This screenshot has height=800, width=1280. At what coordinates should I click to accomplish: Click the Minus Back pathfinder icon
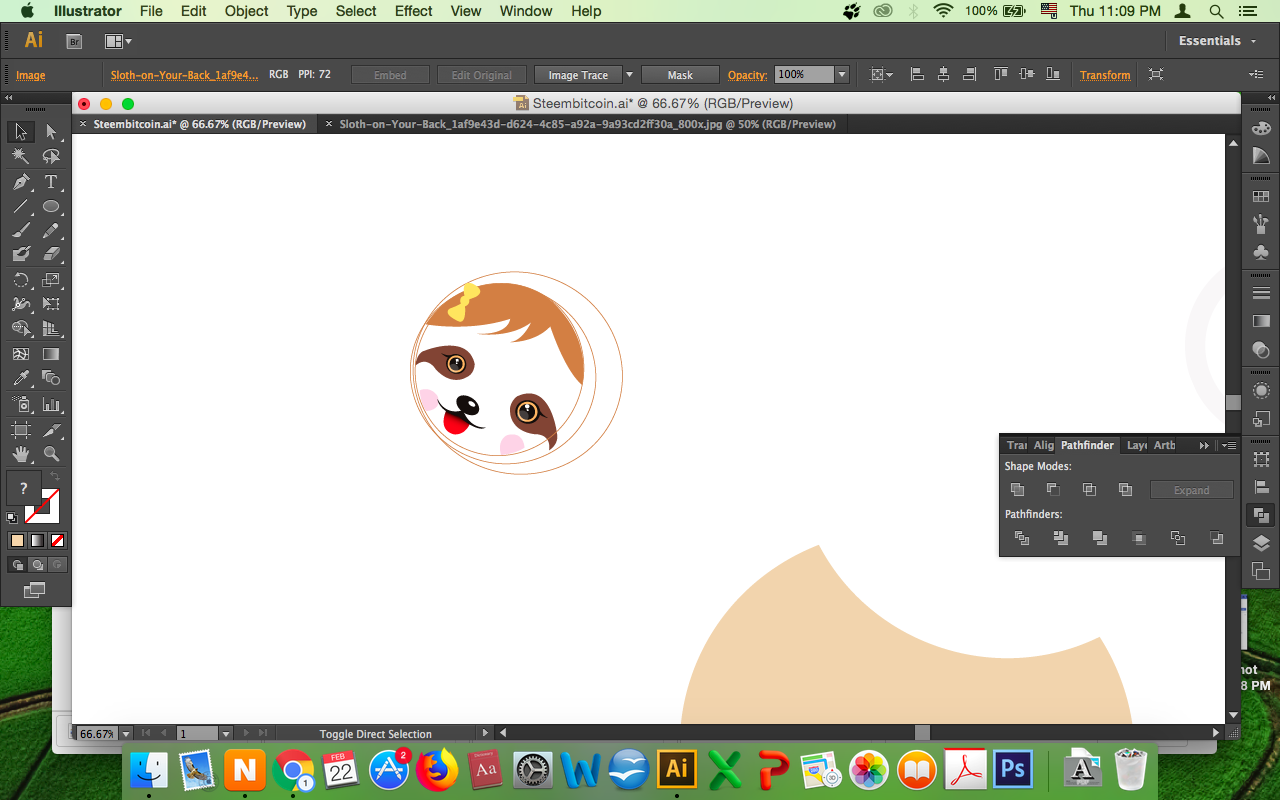[x=1216, y=538]
